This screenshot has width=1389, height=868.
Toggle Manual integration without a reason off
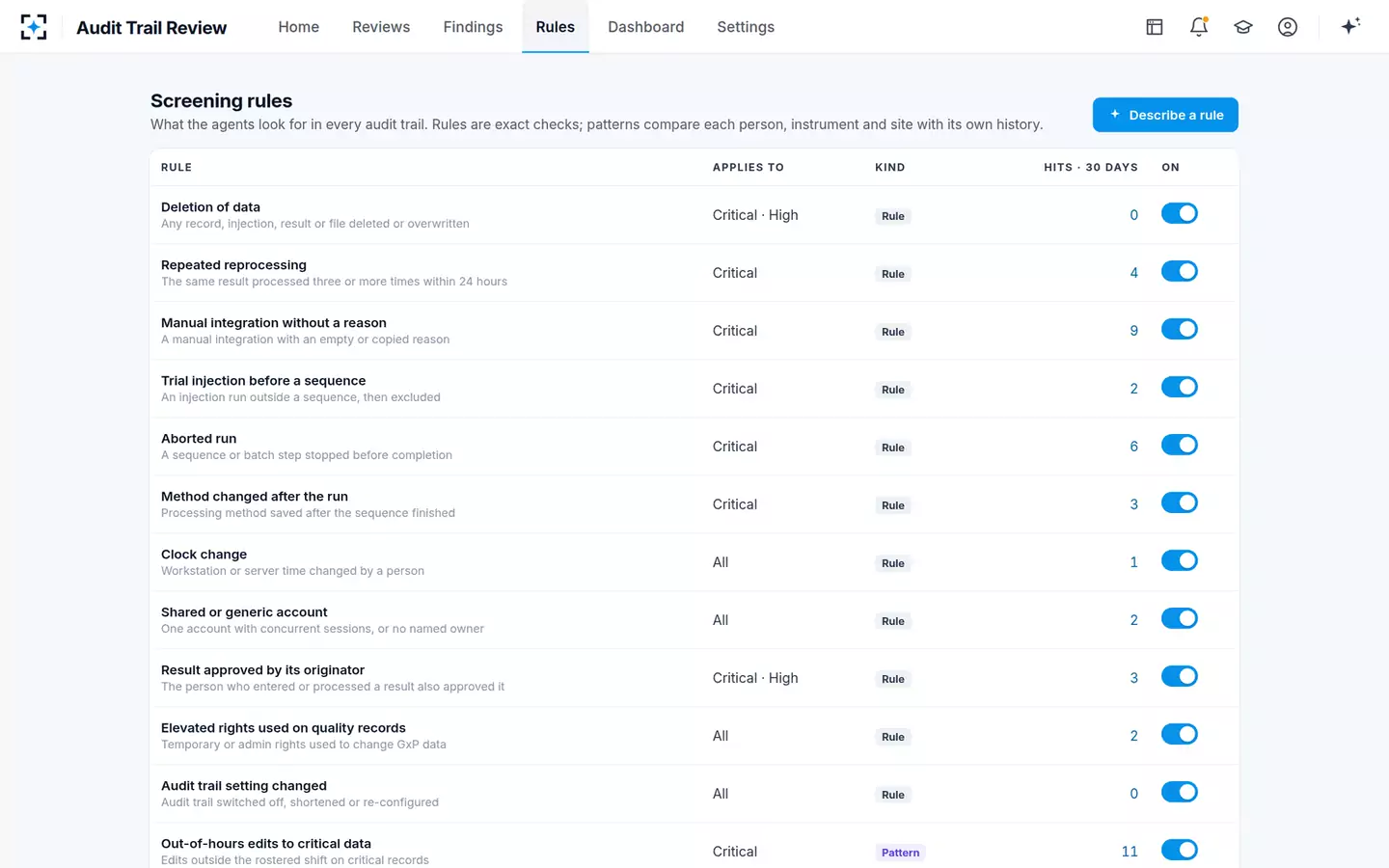click(1179, 329)
